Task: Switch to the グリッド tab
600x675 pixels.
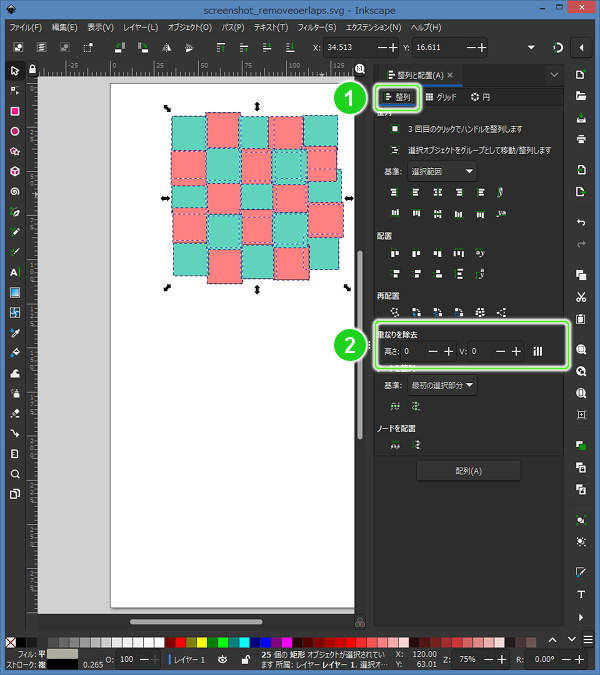Action: [x=441, y=97]
